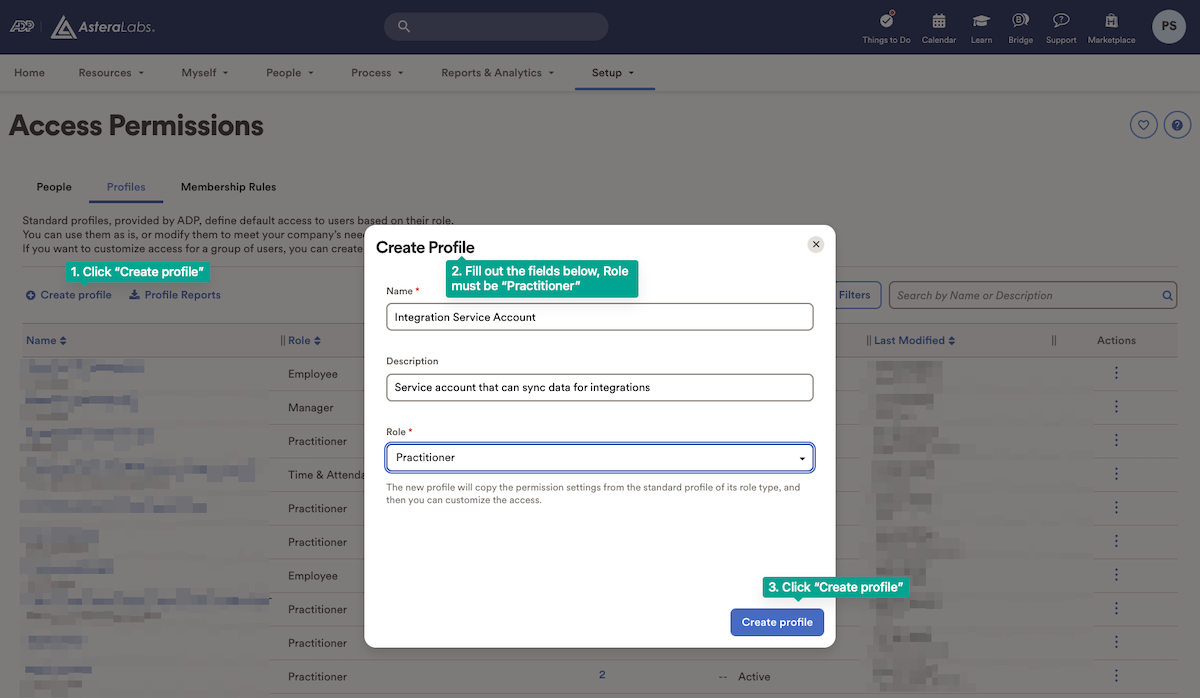This screenshot has width=1200, height=698.
Task: Open the Marketplace icon
Action: (1111, 22)
